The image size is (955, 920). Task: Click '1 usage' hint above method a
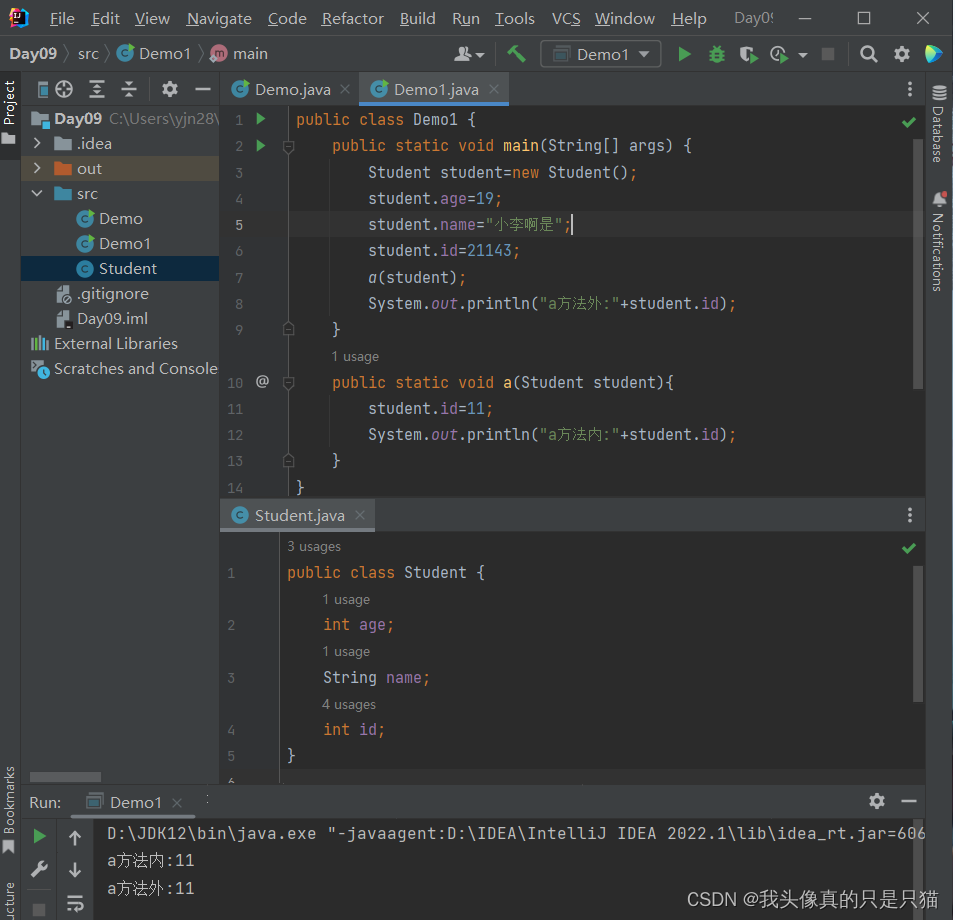[355, 357]
